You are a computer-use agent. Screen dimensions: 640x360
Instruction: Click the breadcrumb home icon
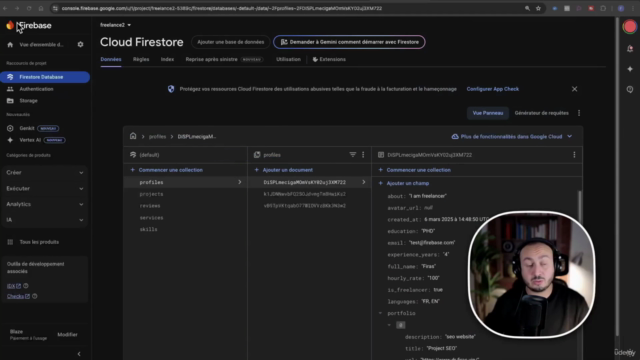(133, 136)
